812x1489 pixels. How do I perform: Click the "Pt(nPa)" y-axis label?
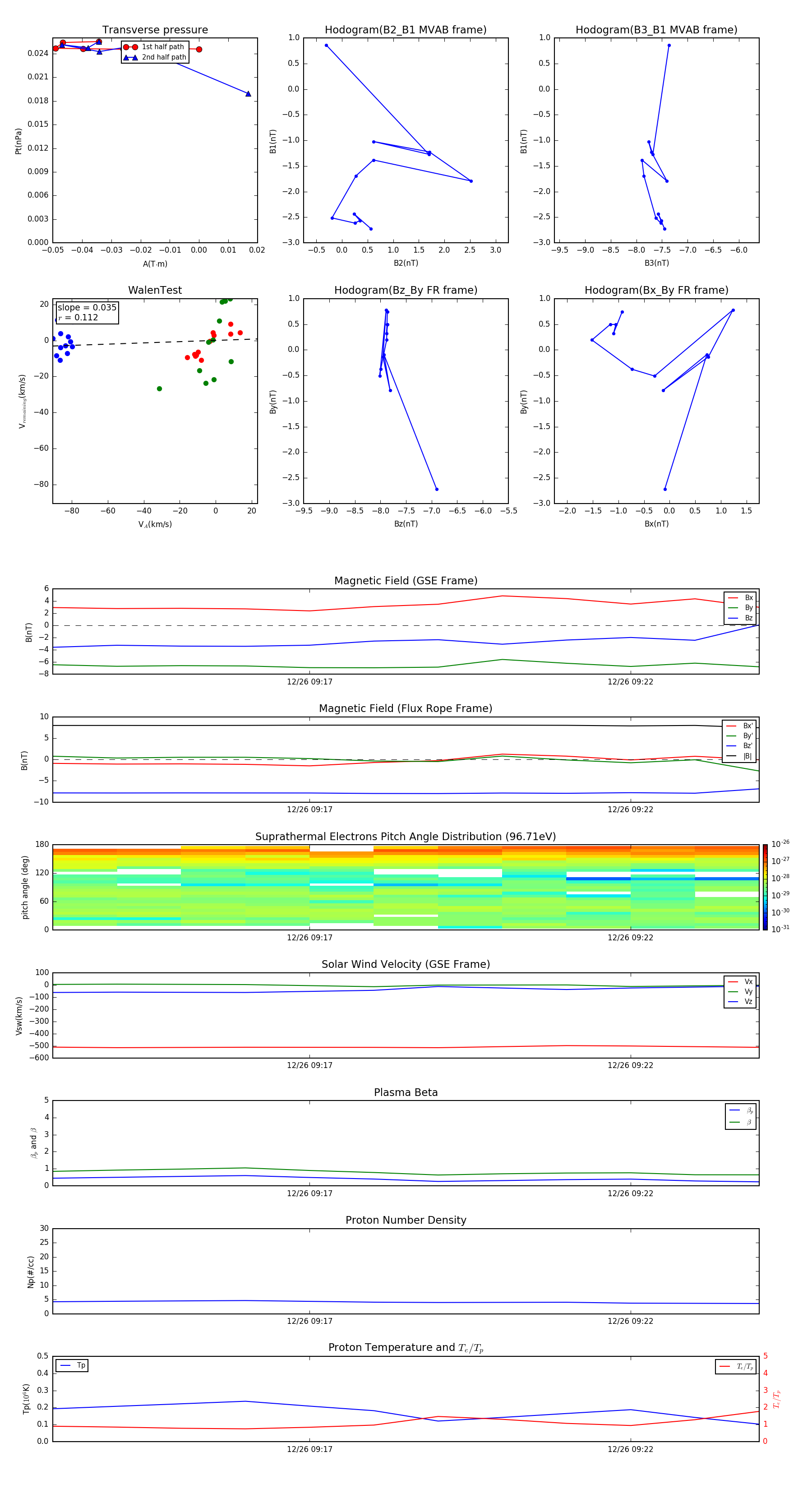click(18, 141)
